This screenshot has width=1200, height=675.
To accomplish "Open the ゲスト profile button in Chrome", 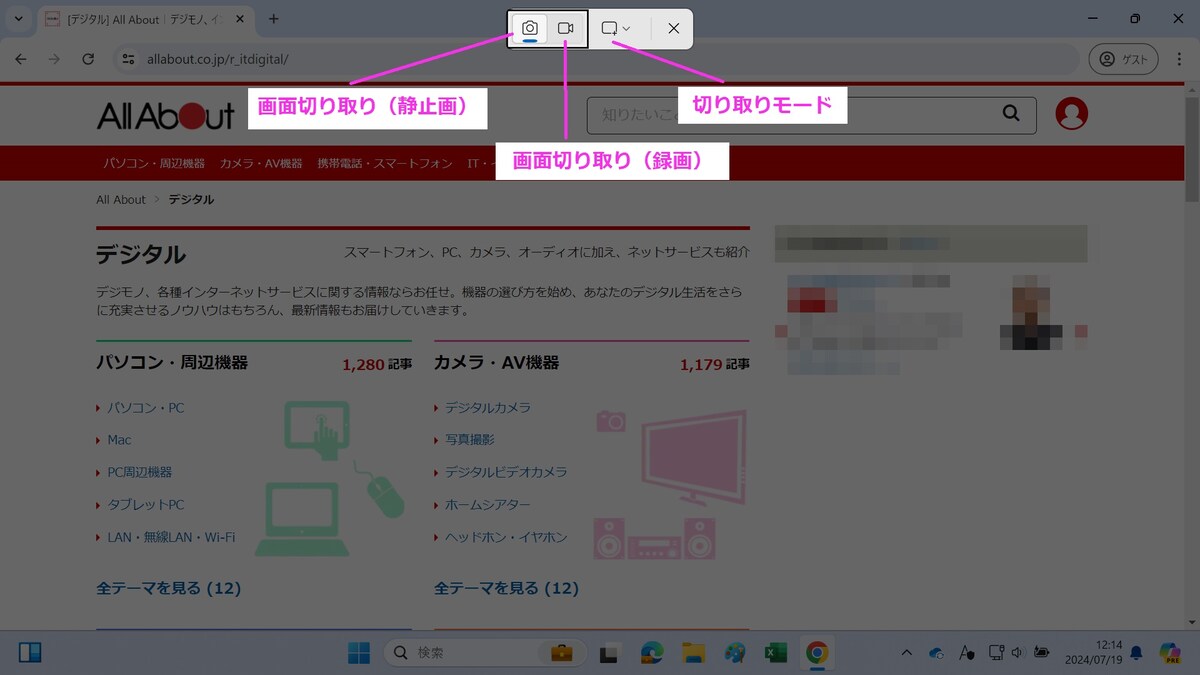I will (x=1123, y=59).
